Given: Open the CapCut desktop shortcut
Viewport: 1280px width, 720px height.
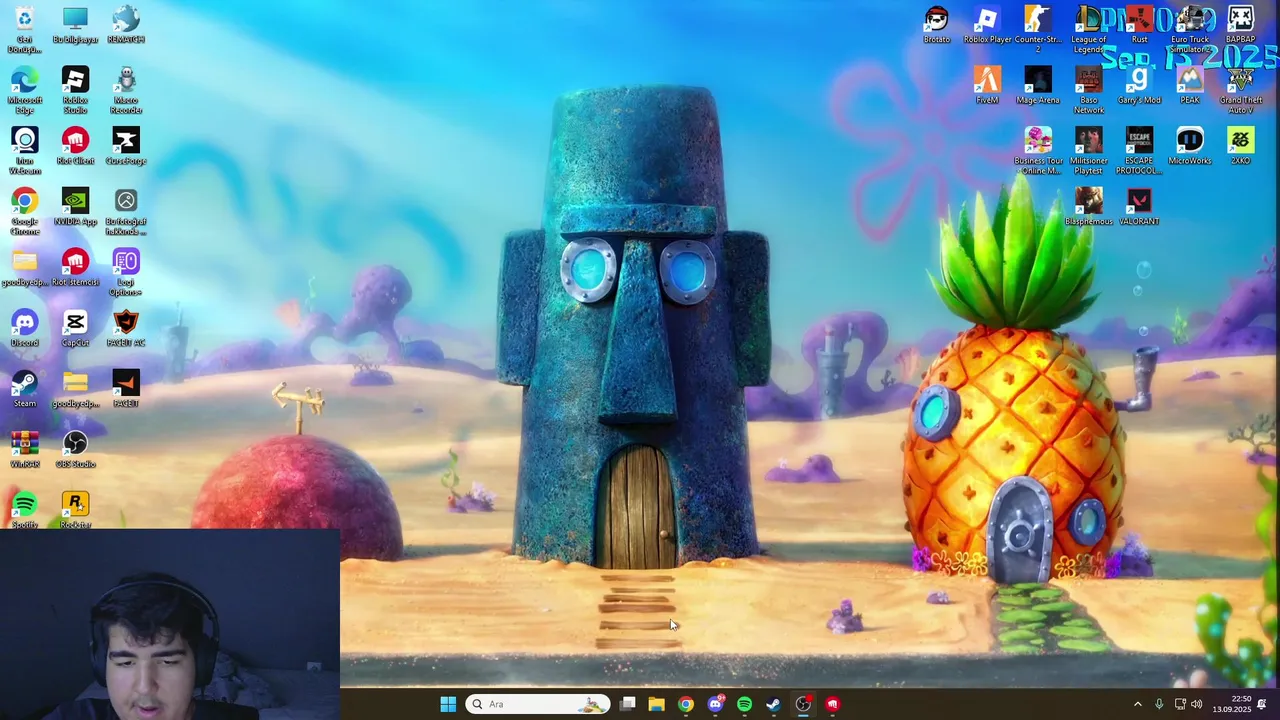Looking at the screenshot, I should 75,329.
